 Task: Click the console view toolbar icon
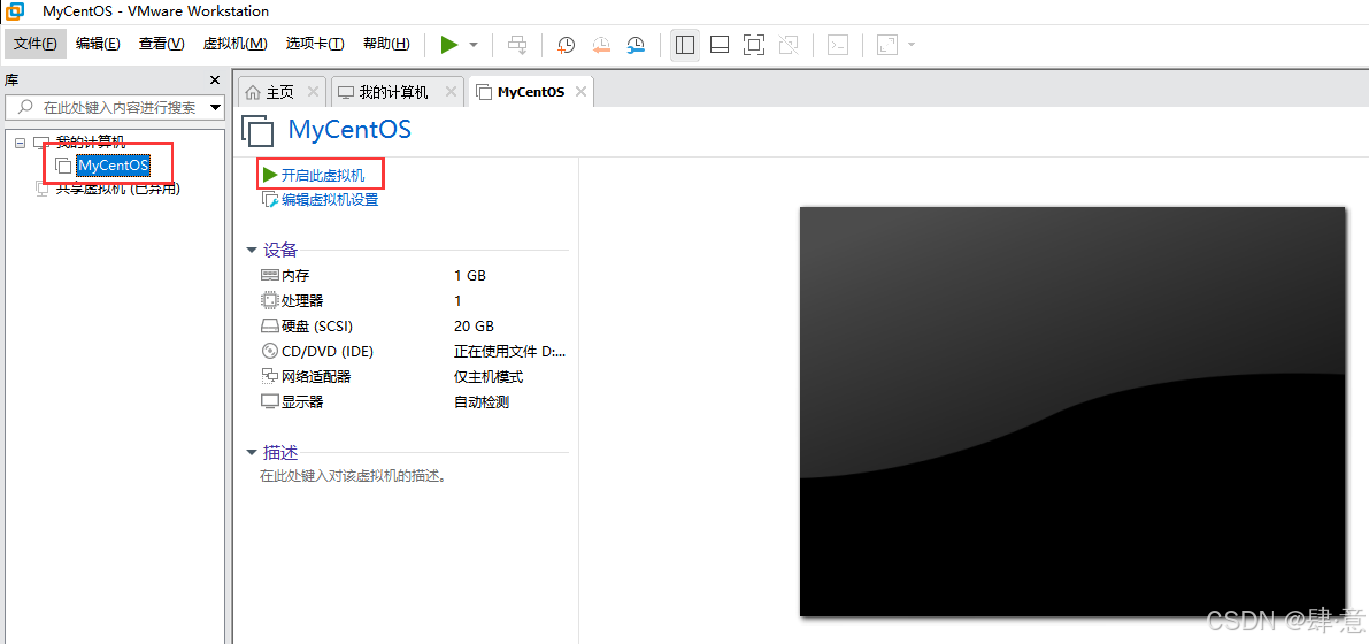click(838, 44)
